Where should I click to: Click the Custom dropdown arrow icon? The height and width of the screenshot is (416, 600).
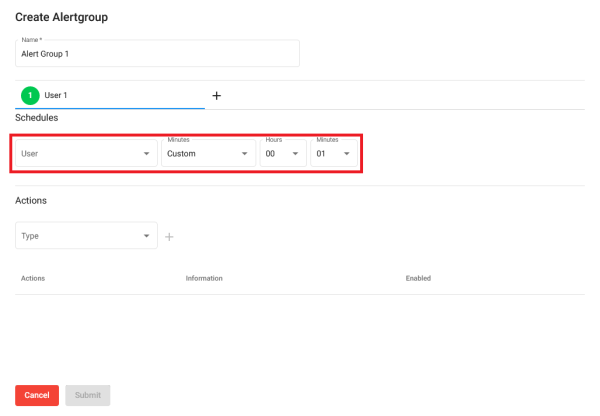245,154
